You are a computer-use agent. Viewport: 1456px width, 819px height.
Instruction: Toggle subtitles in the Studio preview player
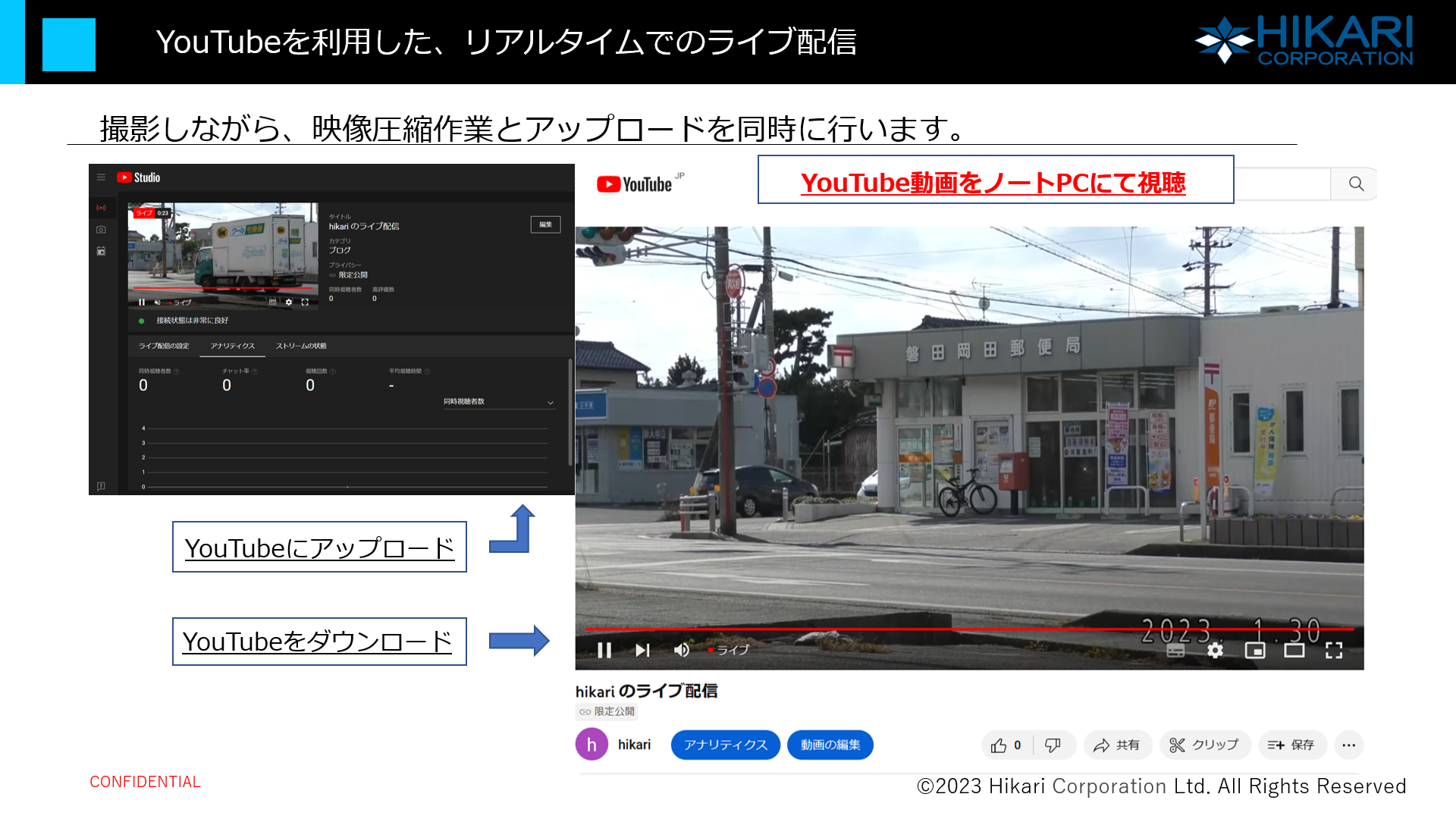click(272, 302)
